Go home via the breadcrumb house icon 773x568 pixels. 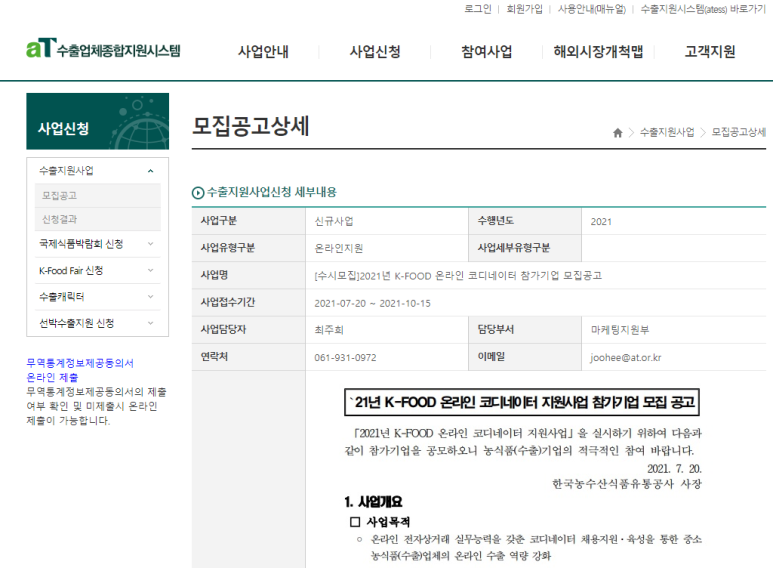point(617,133)
